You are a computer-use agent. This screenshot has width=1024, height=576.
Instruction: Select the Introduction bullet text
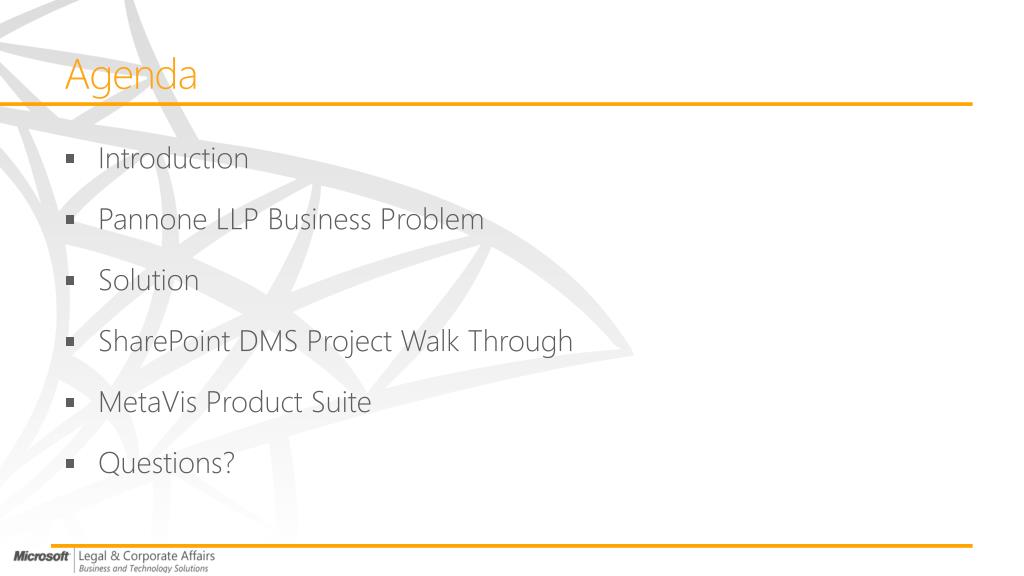[173, 159]
